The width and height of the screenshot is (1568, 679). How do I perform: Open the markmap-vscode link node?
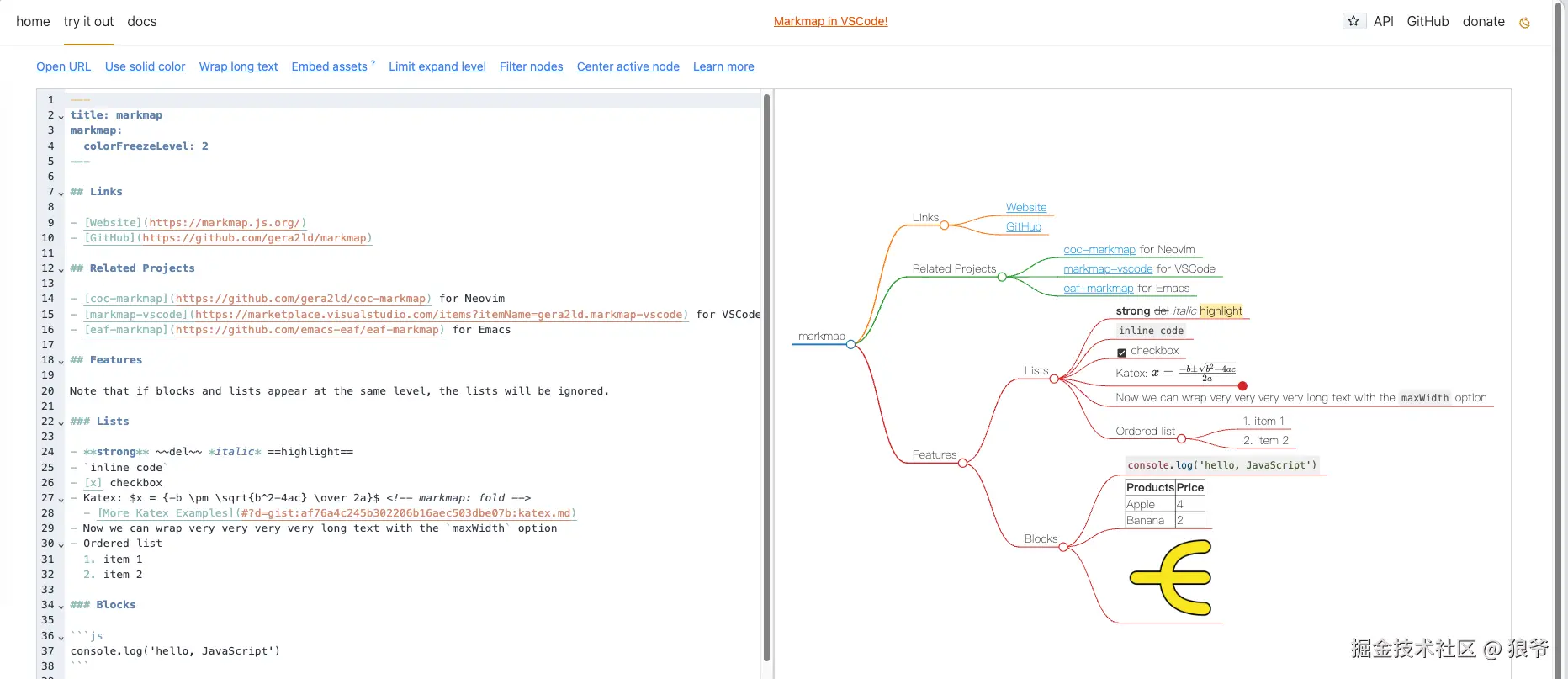(1108, 268)
